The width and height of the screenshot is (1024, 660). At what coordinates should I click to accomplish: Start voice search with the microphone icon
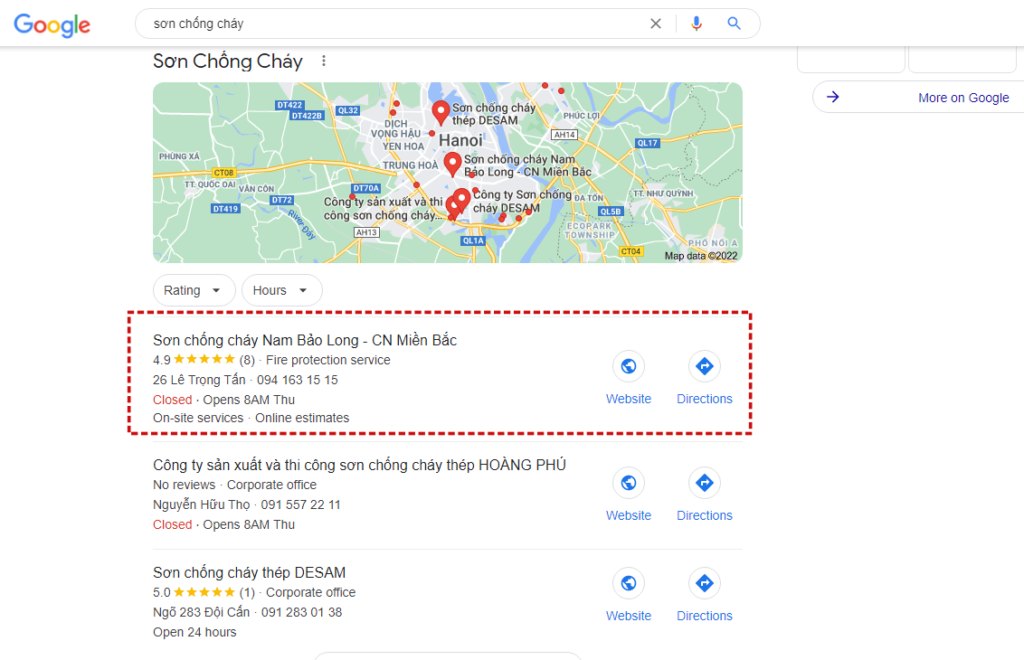696,24
